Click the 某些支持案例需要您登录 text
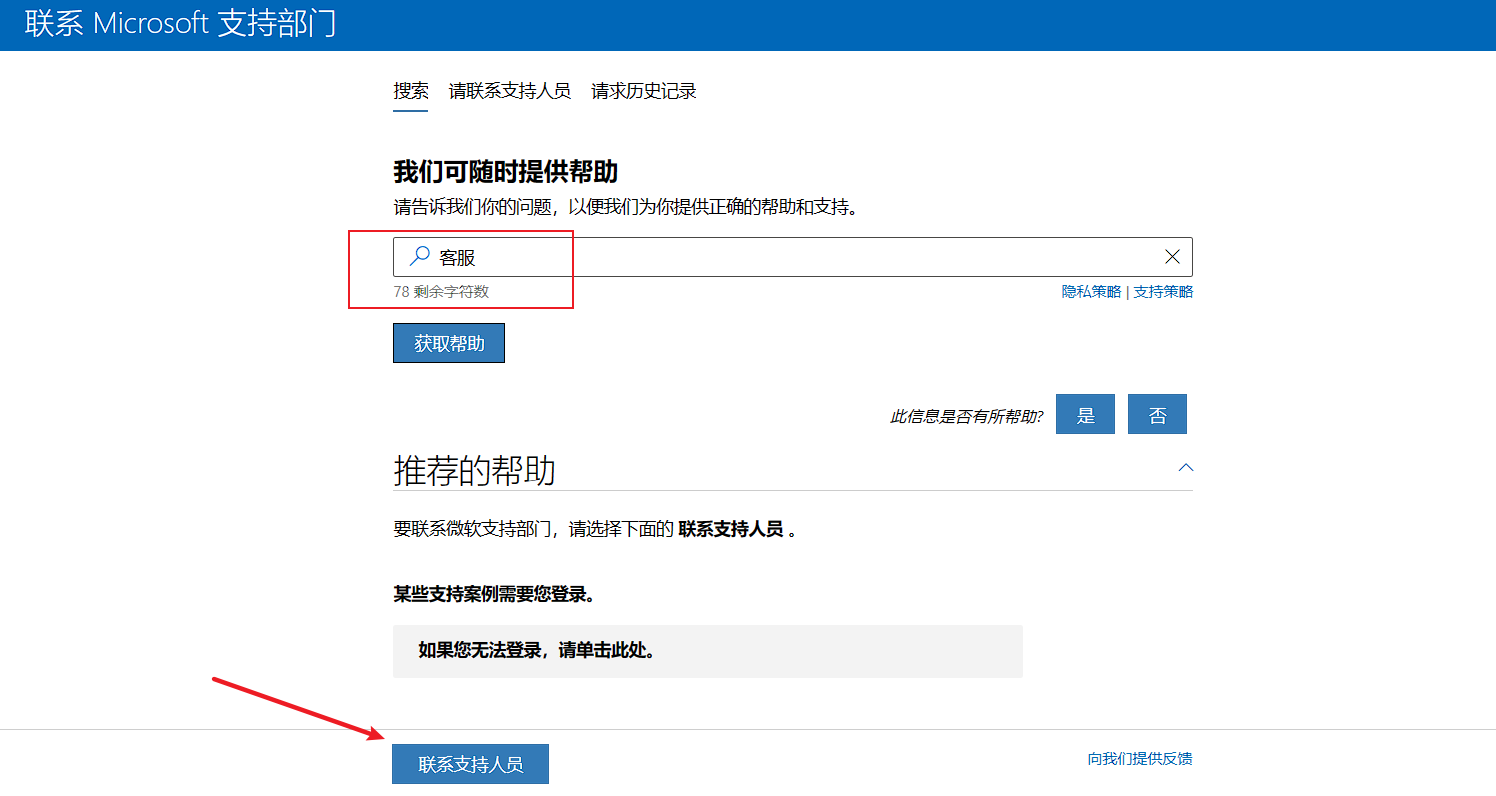The image size is (1496, 796). click(494, 594)
